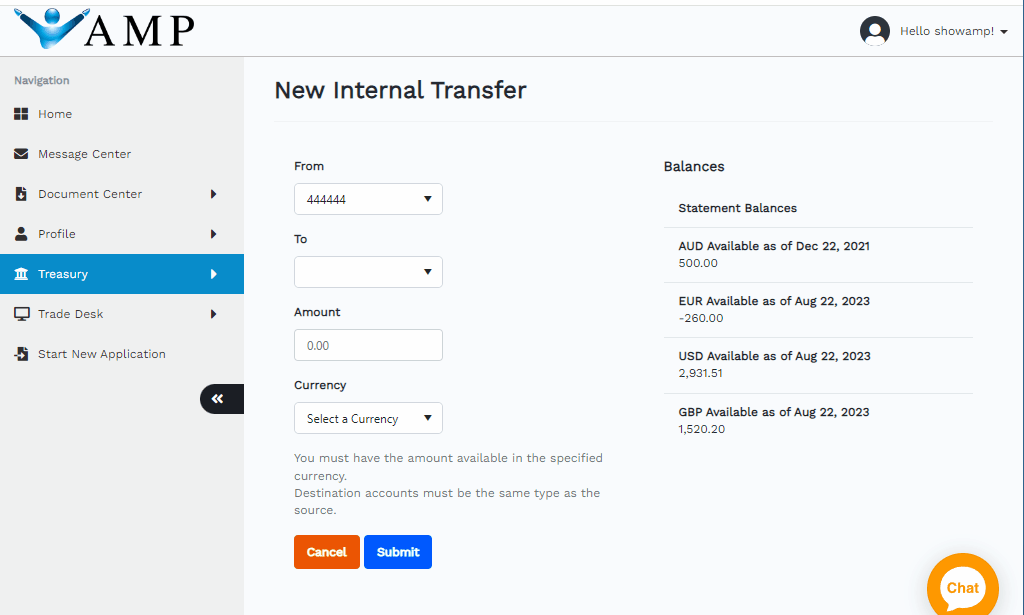1024x615 pixels.
Task: Expand the Hello showamp user menu
Action: [952, 31]
